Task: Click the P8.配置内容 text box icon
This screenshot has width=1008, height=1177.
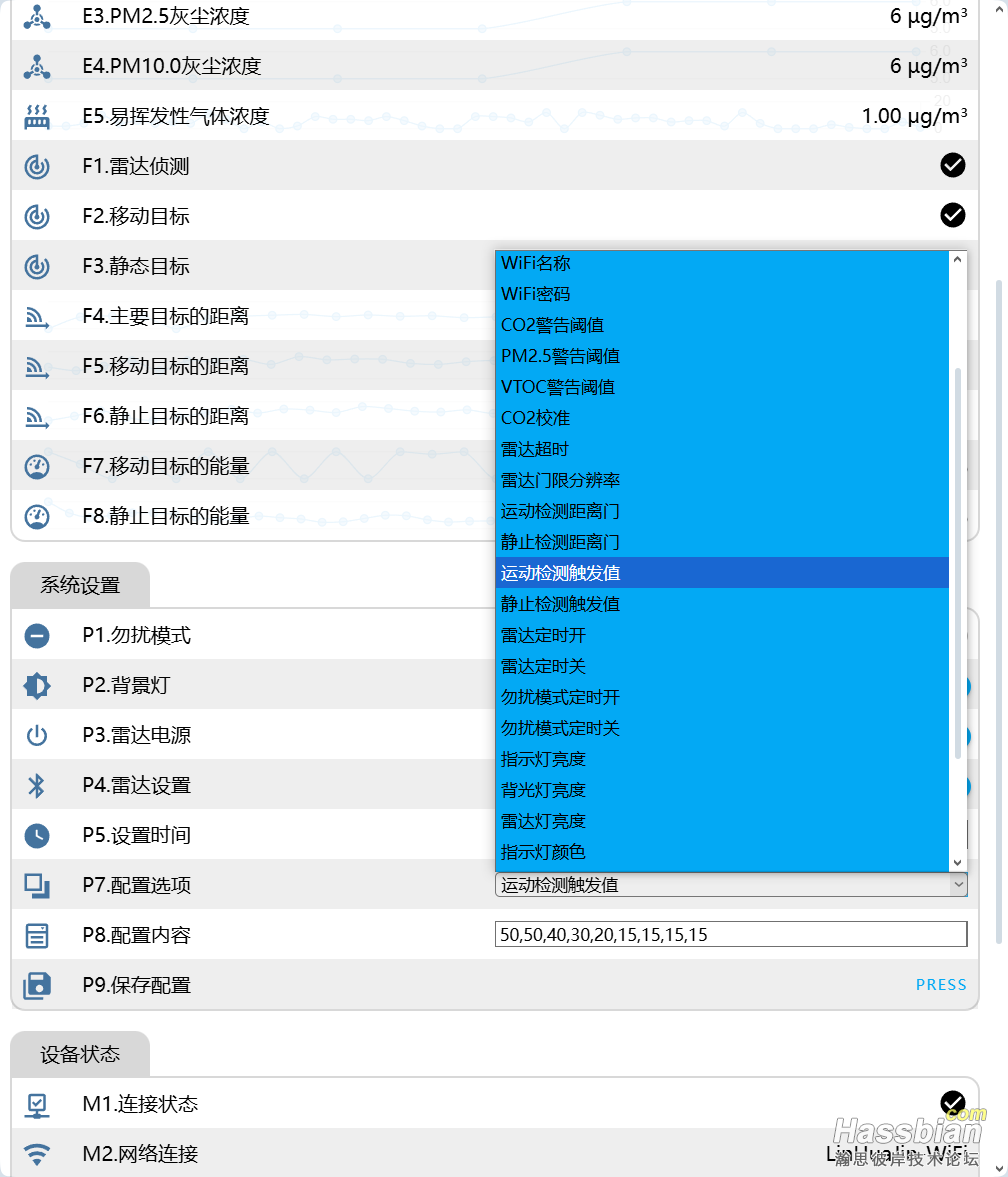Action: click(37, 935)
